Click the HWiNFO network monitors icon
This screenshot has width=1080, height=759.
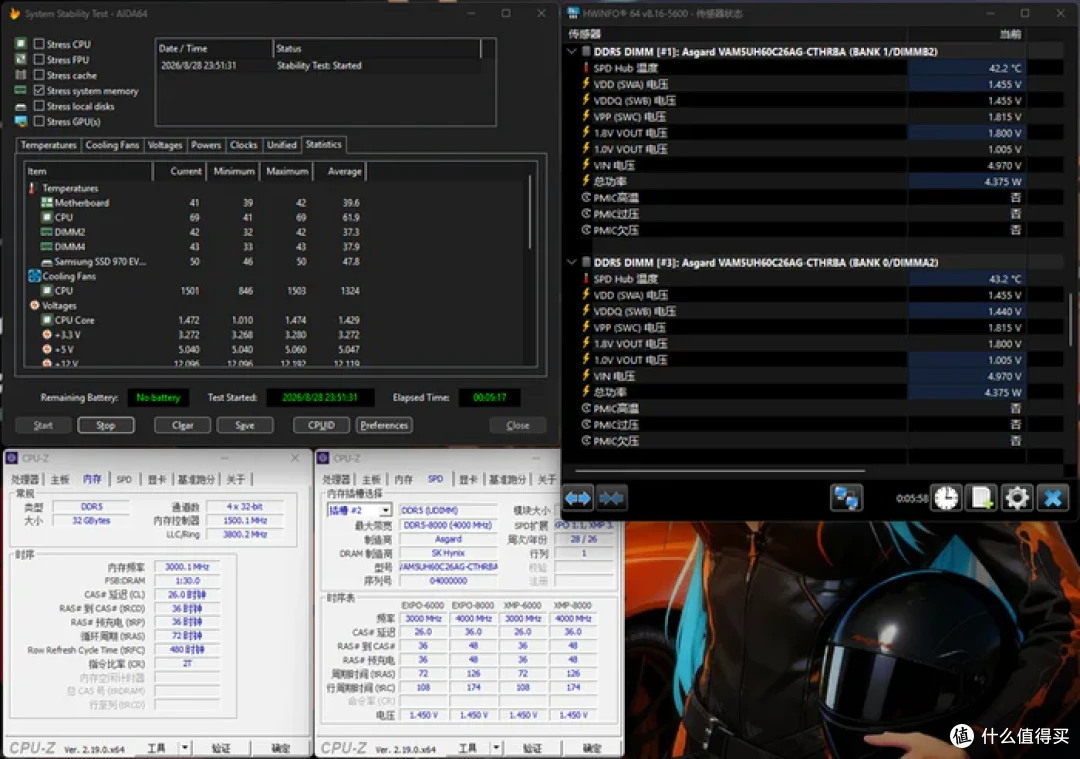(847, 498)
